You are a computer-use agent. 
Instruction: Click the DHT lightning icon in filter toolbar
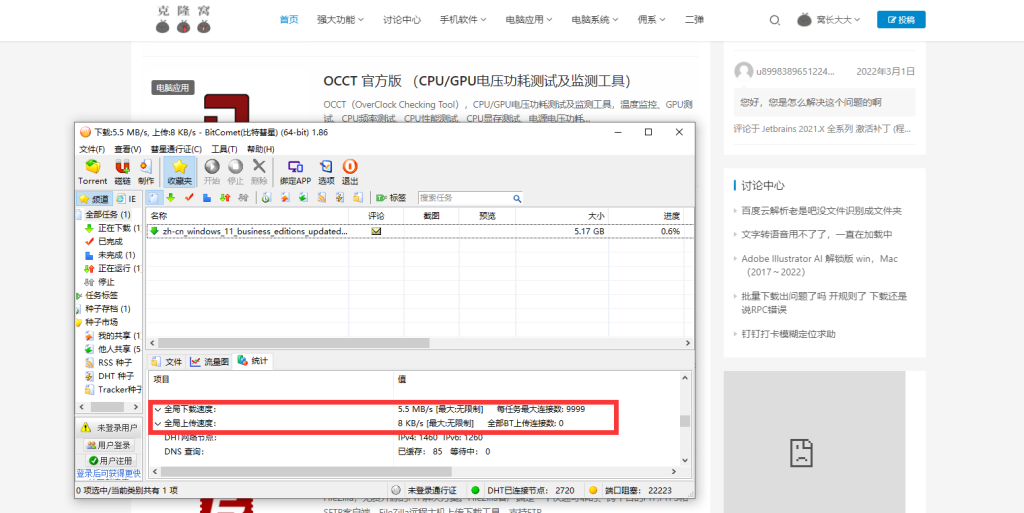(x=340, y=197)
